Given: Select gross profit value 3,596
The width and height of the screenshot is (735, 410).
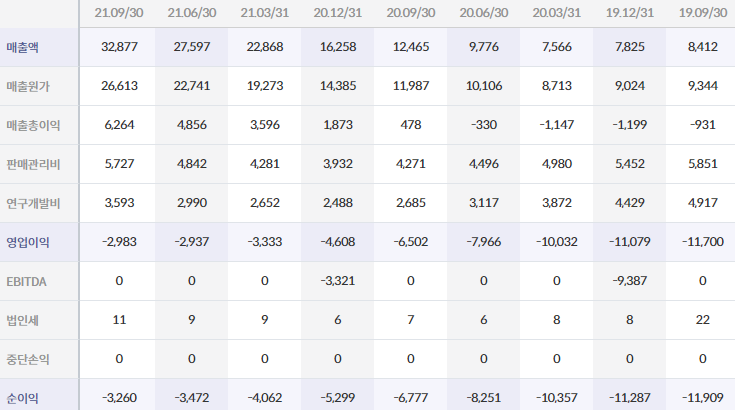Looking at the screenshot, I should pos(265,125).
